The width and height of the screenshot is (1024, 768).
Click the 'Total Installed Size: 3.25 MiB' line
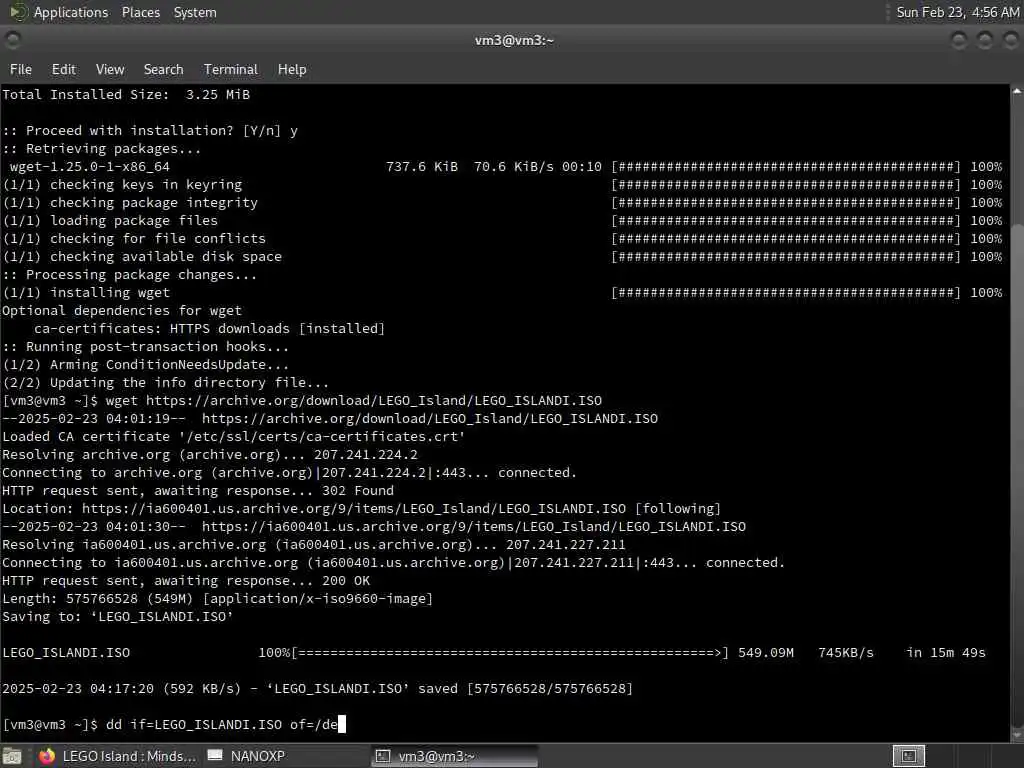tap(126, 95)
